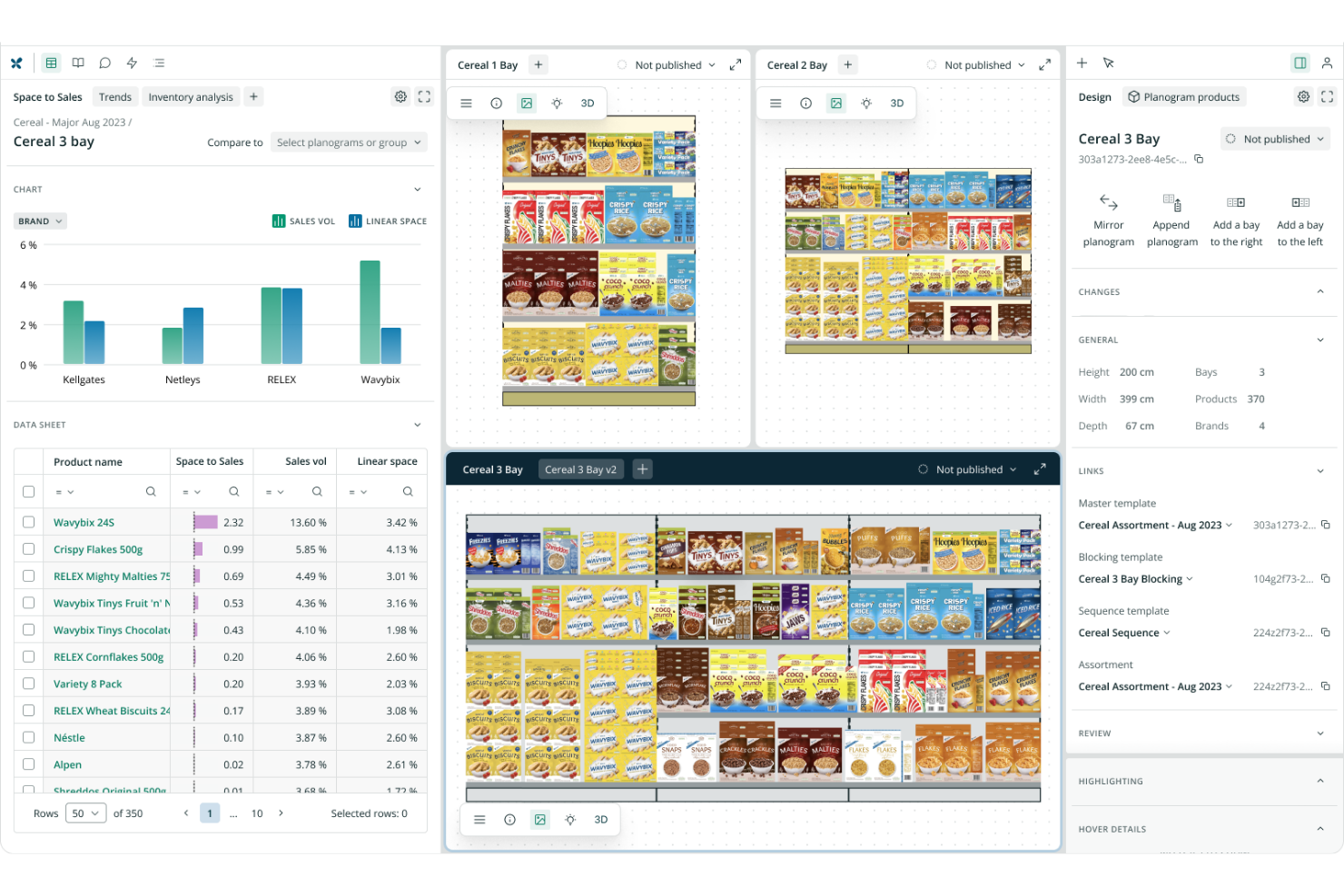Check the row for Wavybix 24S

tap(28, 522)
